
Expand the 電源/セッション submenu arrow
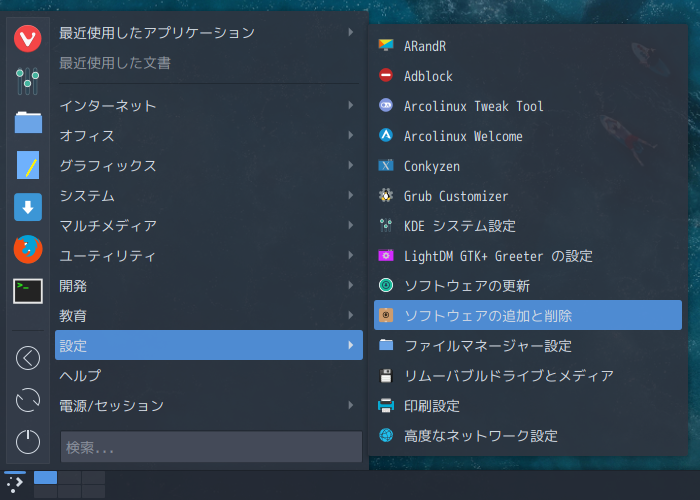[351, 405]
